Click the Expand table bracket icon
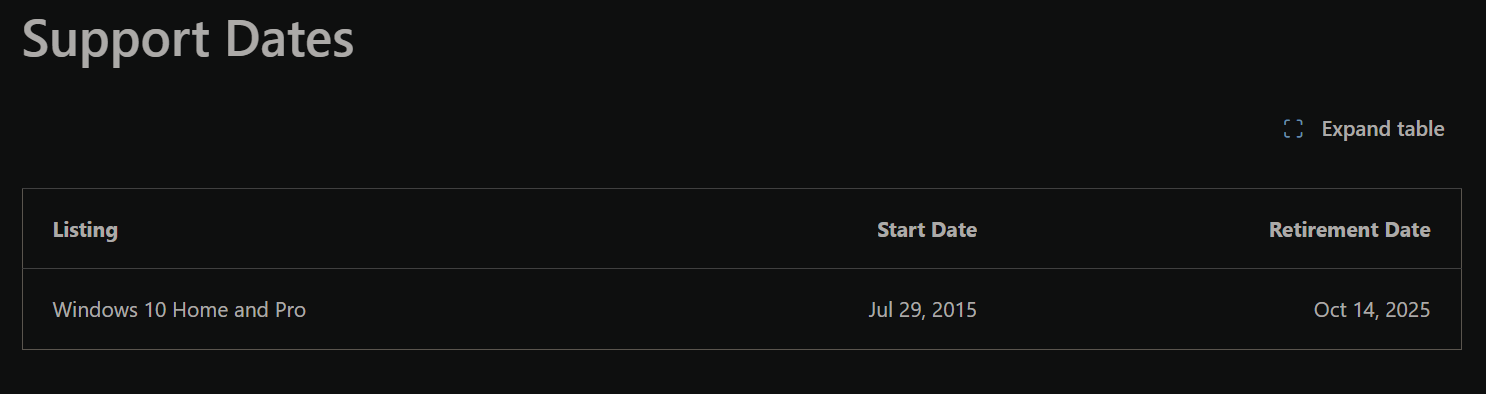The height and width of the screenshot is (394, 1486). tap(1293, 129)
